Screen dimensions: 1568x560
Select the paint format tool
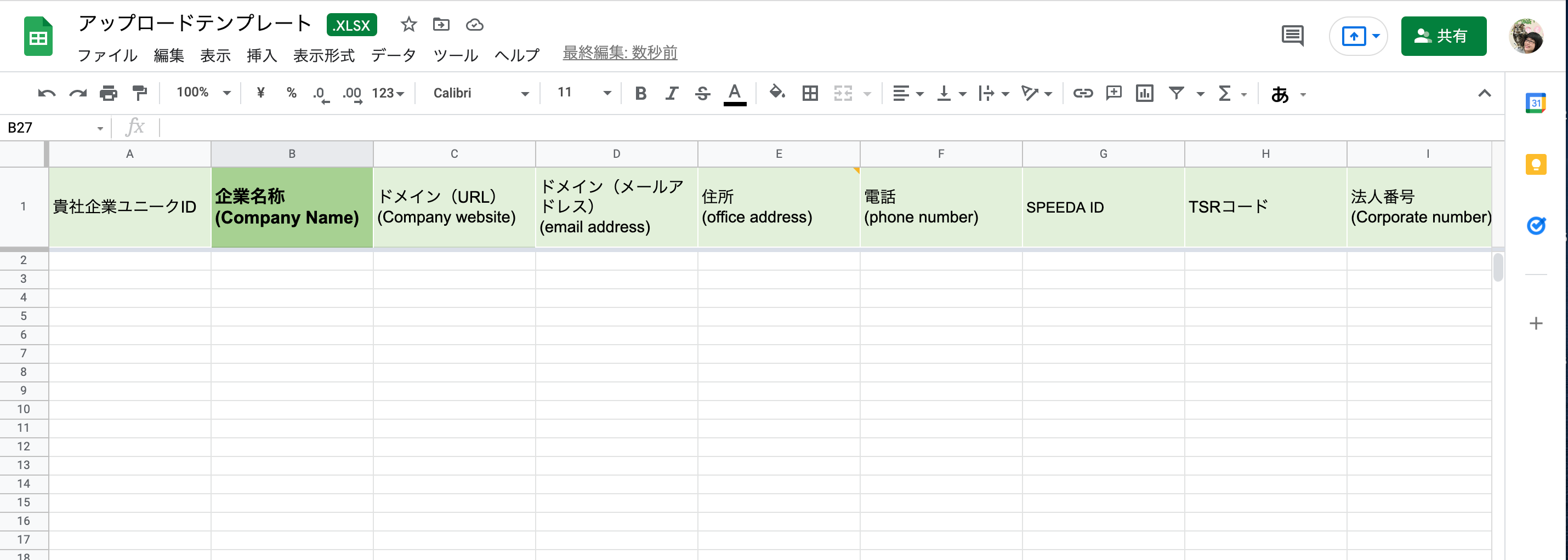point(139,93)
